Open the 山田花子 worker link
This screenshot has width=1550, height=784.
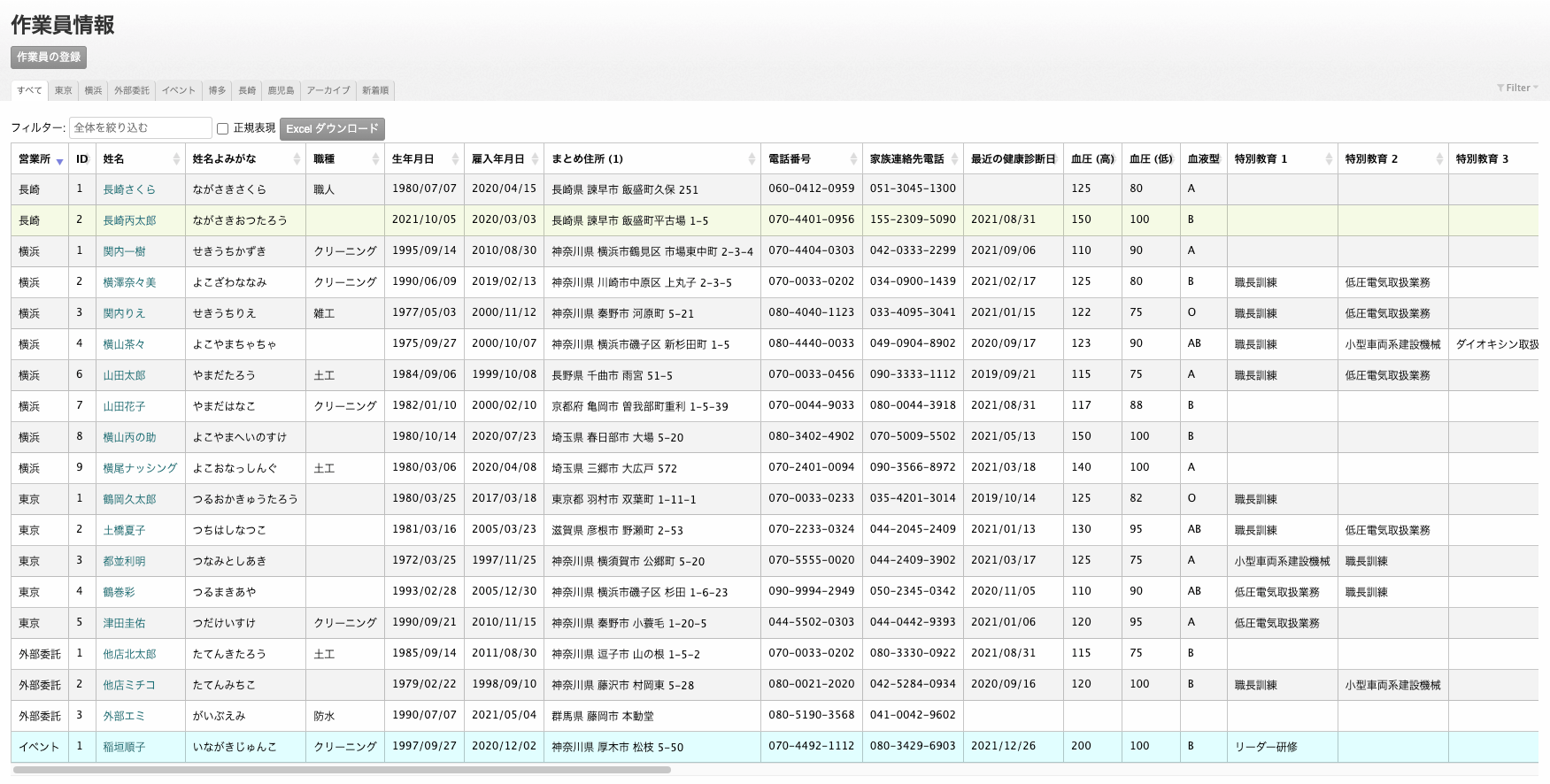124,406
